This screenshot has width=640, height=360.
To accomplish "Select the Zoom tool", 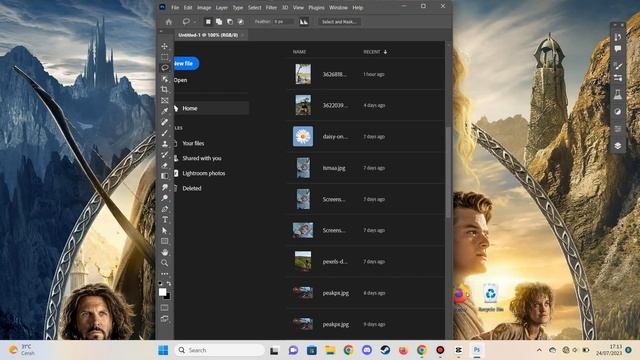I will pyautogui.click(x=164, y=263).
